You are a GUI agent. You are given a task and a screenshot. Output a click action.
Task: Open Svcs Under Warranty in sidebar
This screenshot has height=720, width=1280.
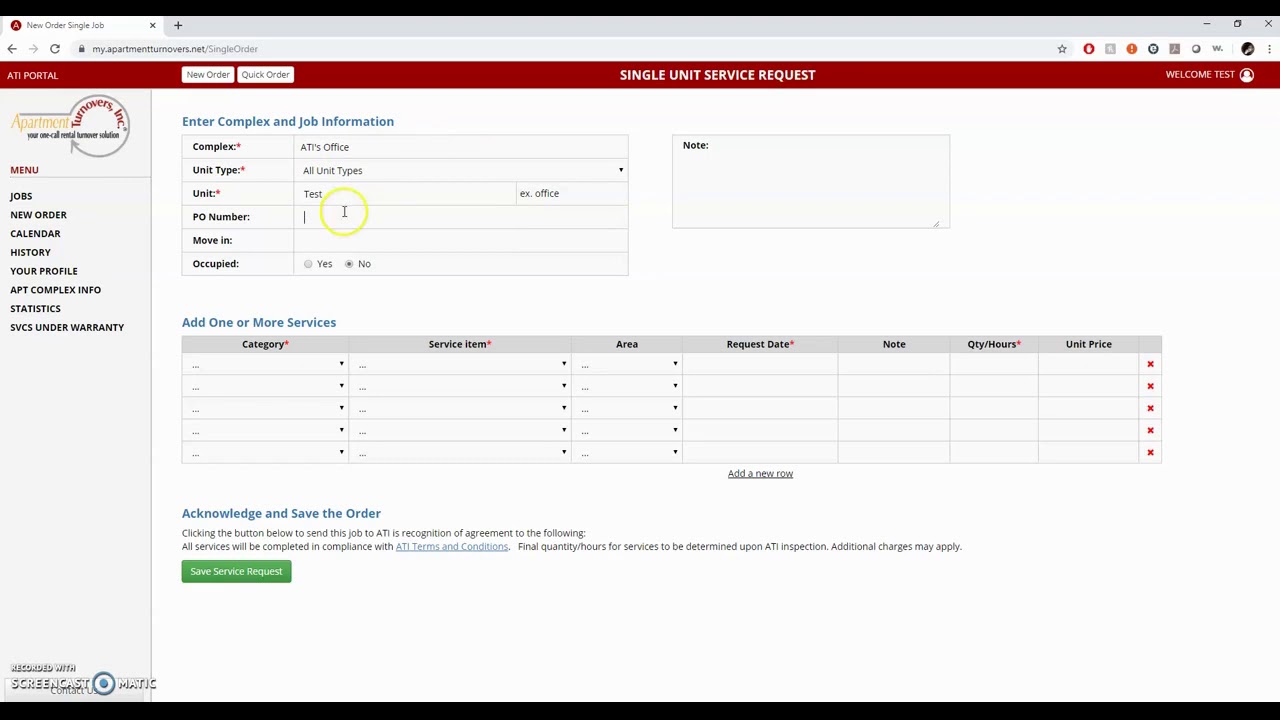click(67, 328)
